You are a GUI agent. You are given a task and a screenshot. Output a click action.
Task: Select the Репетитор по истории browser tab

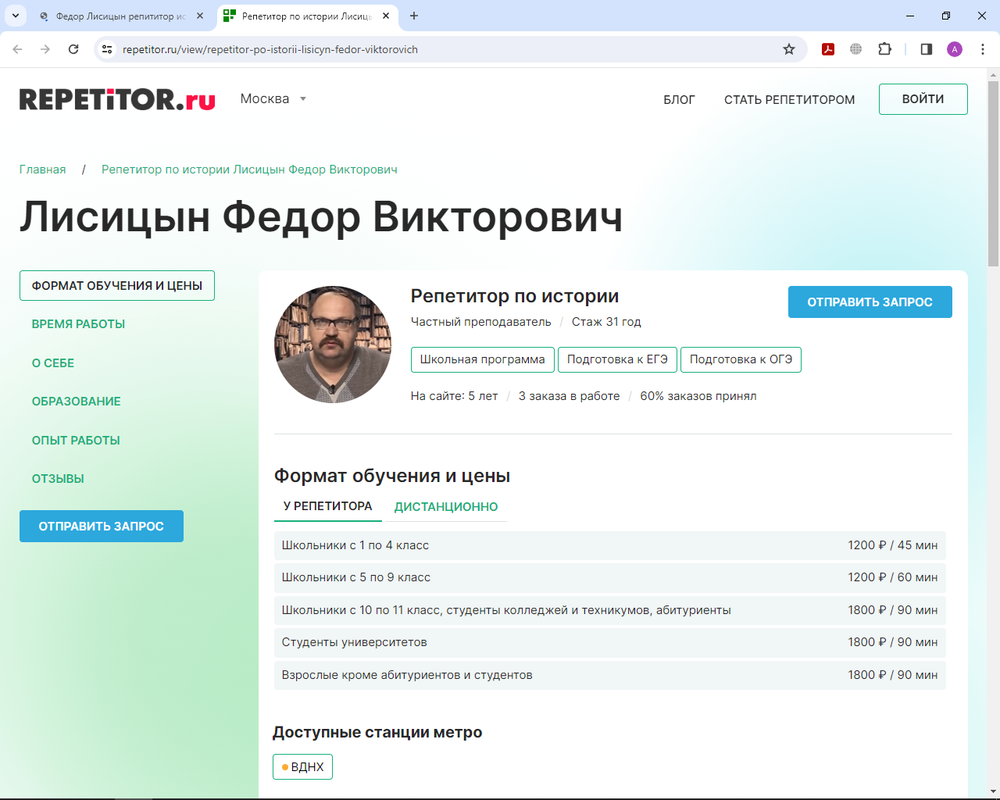tap(306, 16)
